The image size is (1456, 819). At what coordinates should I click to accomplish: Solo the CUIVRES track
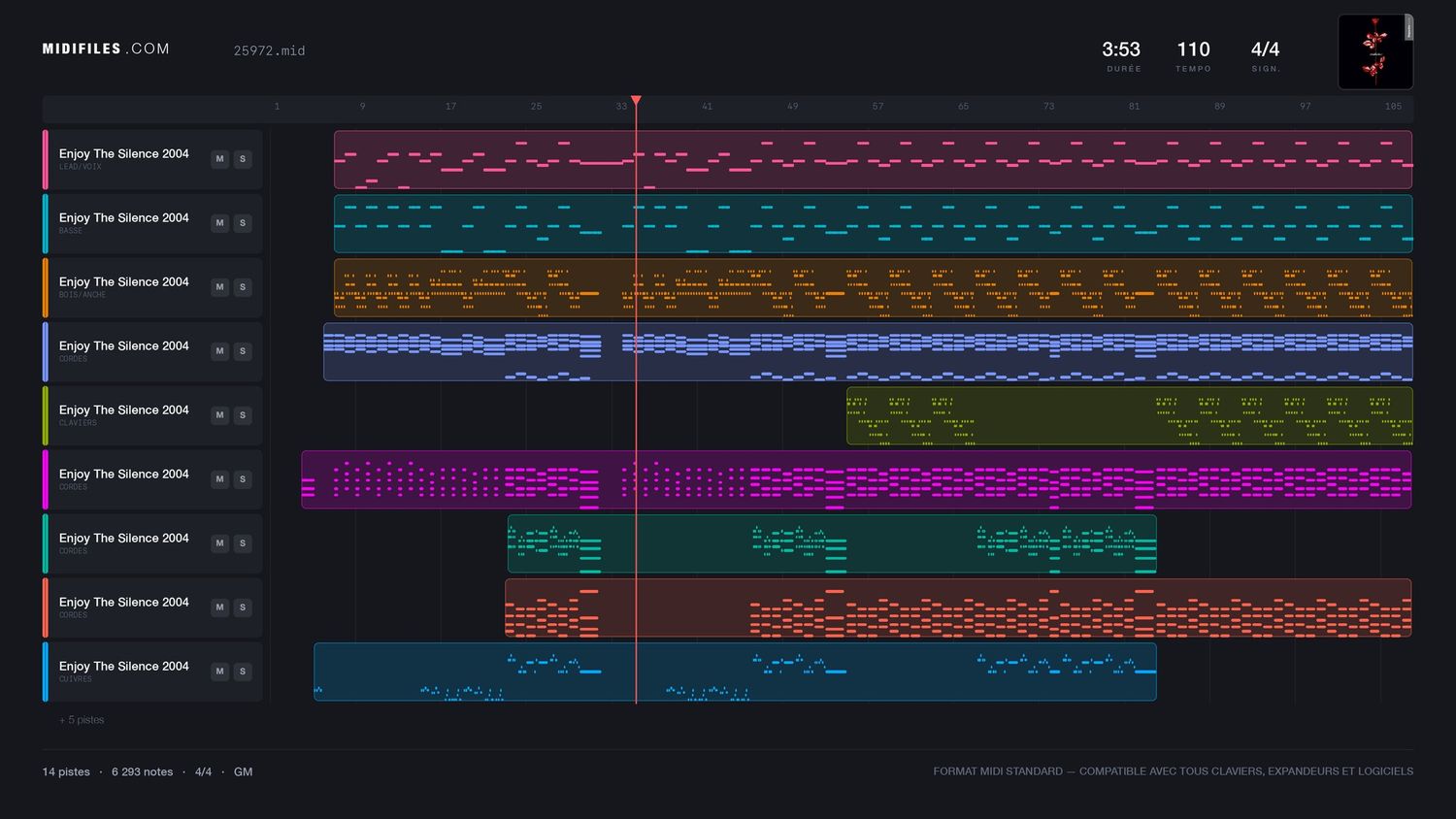243,672
